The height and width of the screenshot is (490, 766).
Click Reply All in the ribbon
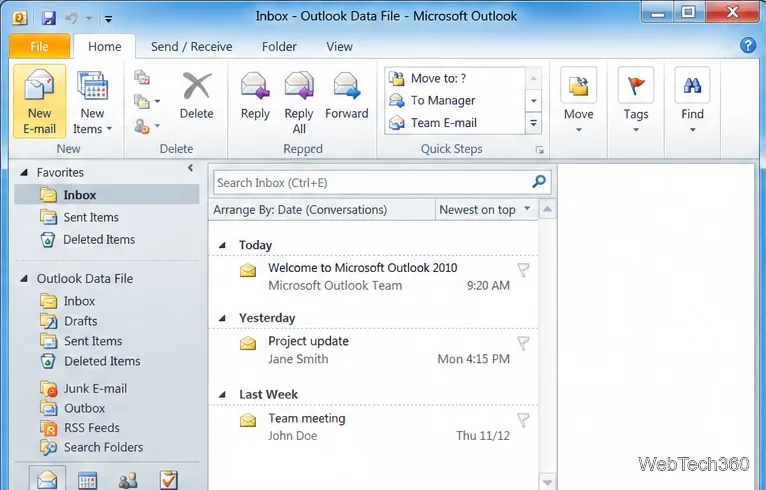click(x=299, y=102)
